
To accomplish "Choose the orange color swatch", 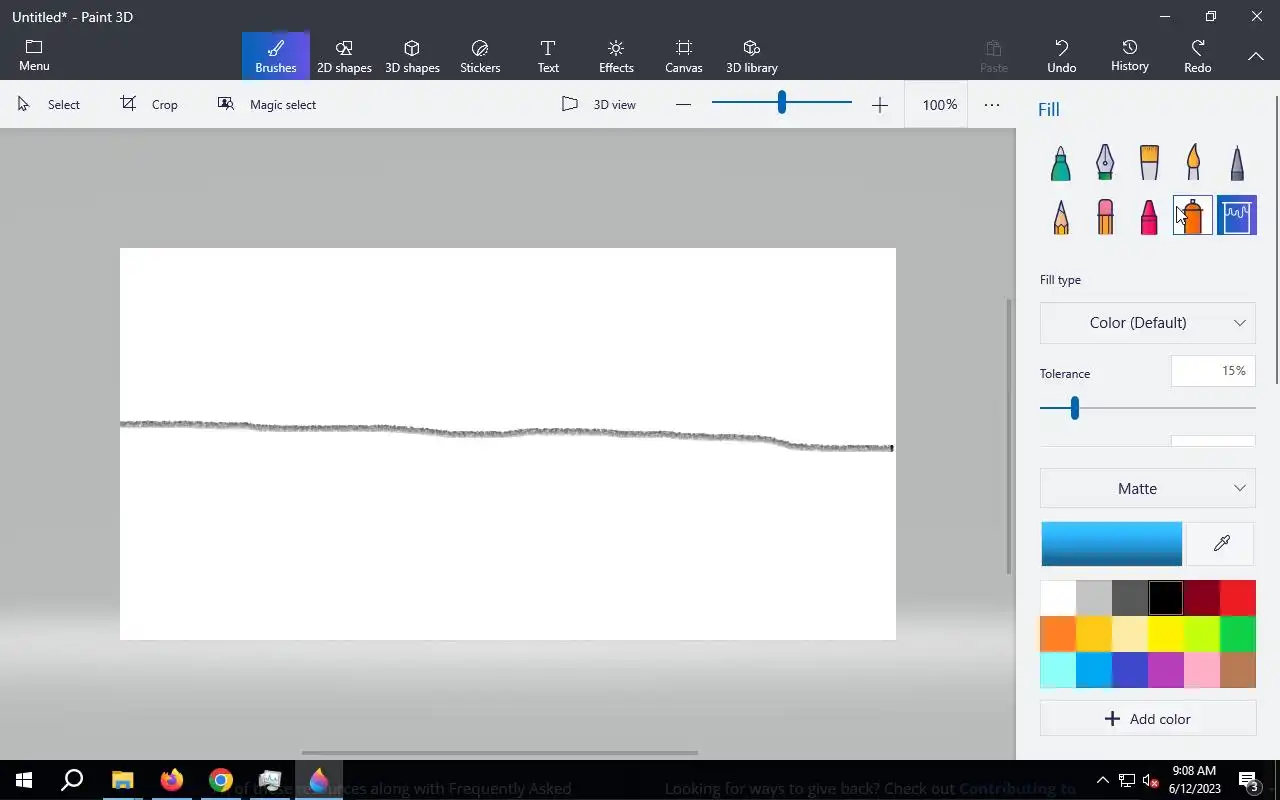I will click(x=1058, y=634).
